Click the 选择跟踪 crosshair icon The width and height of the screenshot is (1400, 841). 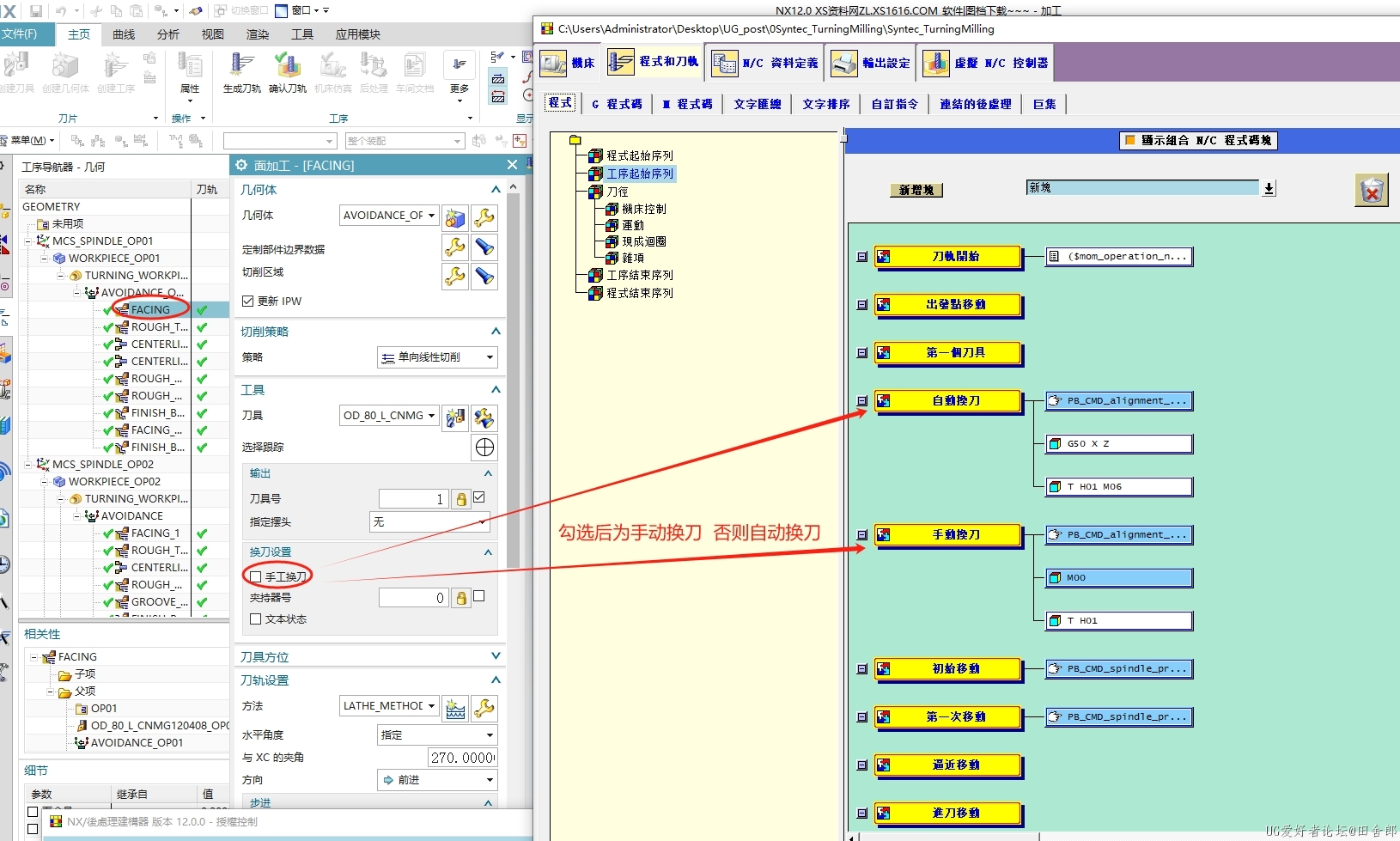(484, 447)
